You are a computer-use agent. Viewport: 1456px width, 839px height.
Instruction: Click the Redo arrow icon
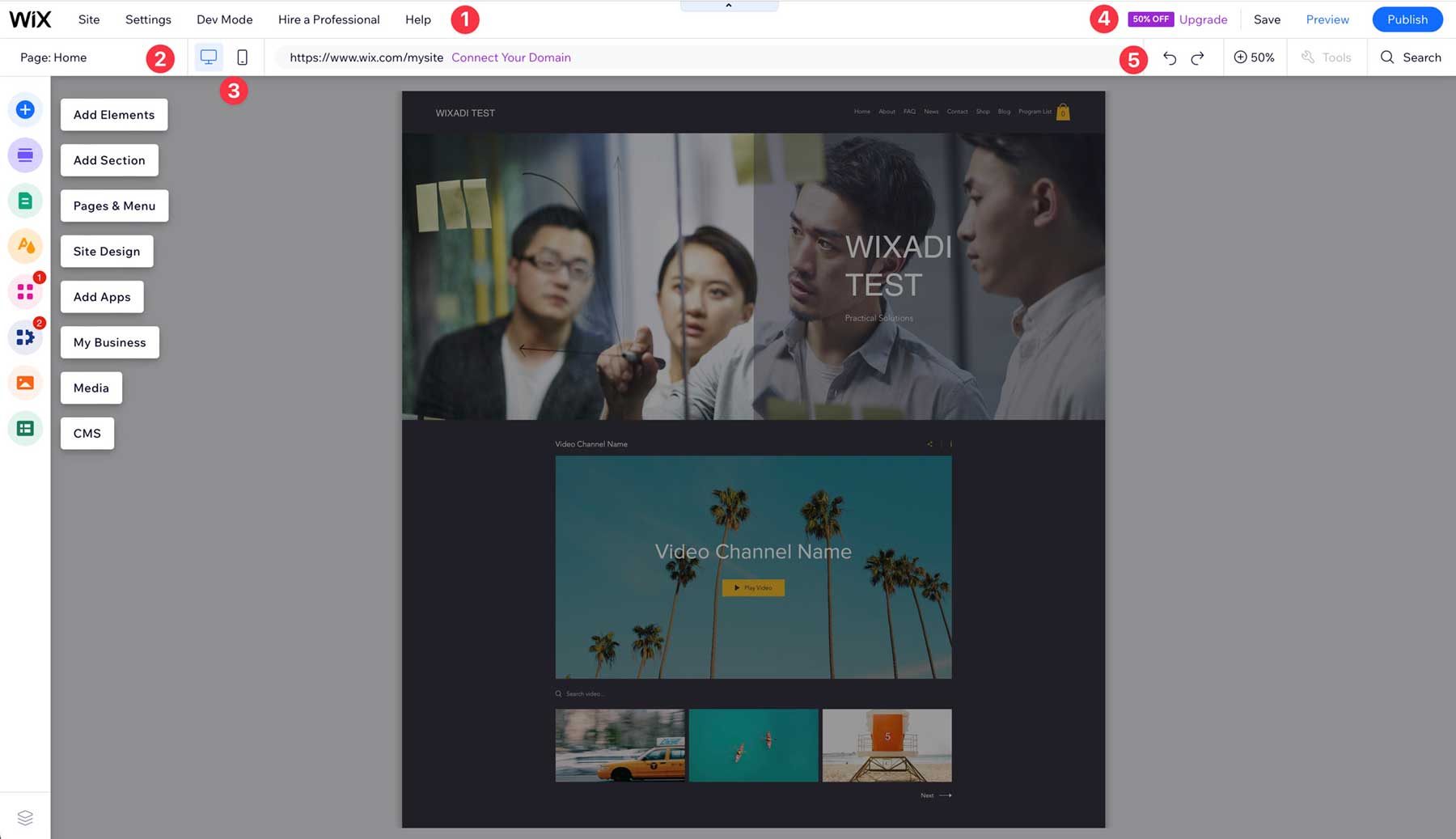[x=1197, y=57]
